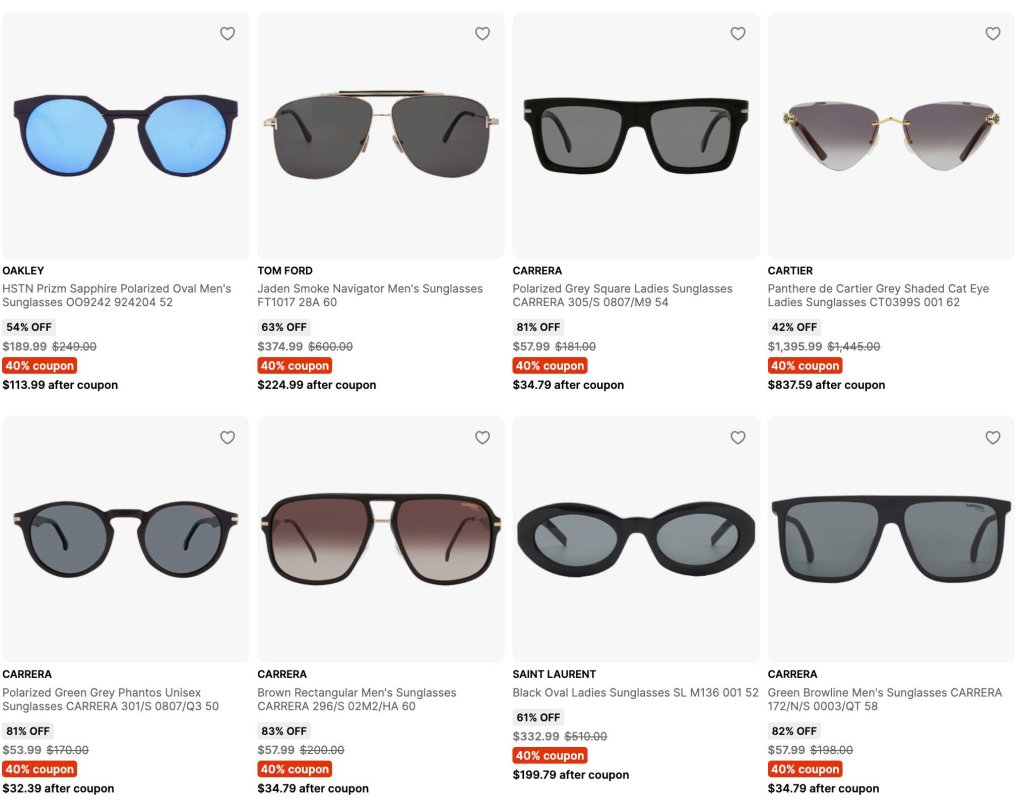The image size is (1024, 803).
Task: Add Saint Laurent oval sunglasses to favorites
Action: 738,438
